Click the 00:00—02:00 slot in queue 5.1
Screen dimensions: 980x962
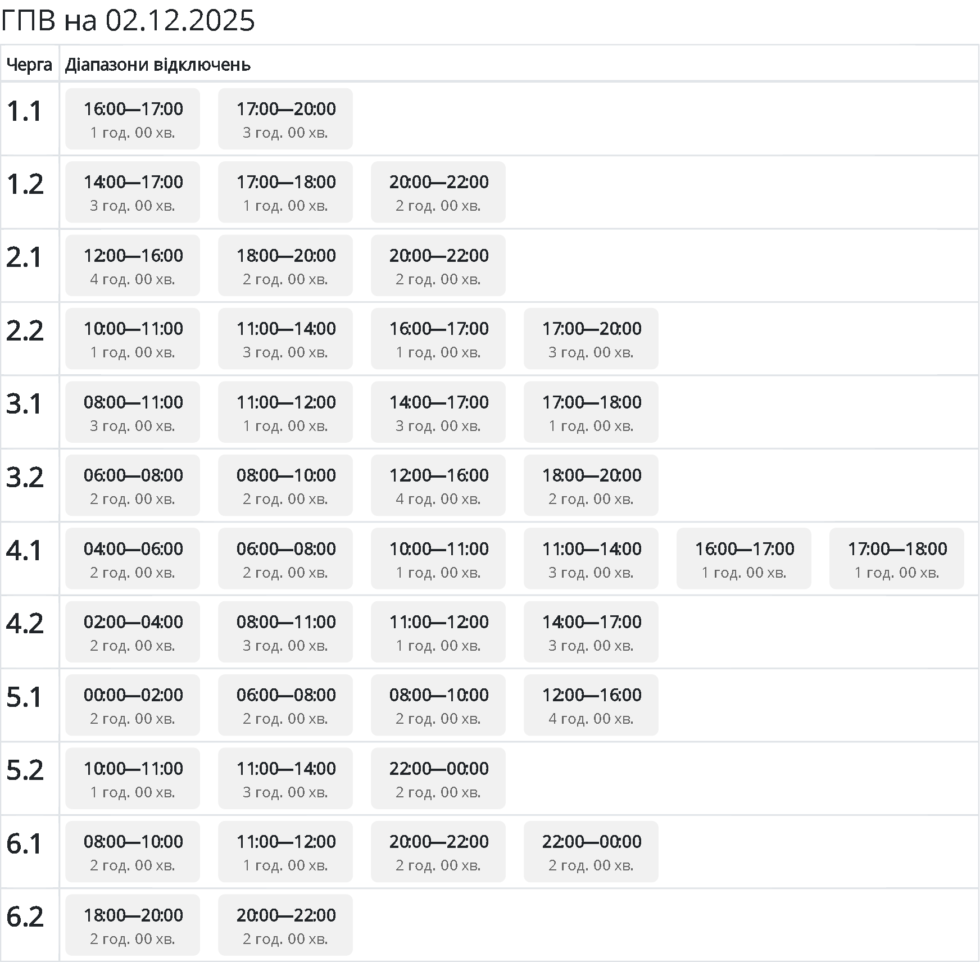tap(133, 705)
